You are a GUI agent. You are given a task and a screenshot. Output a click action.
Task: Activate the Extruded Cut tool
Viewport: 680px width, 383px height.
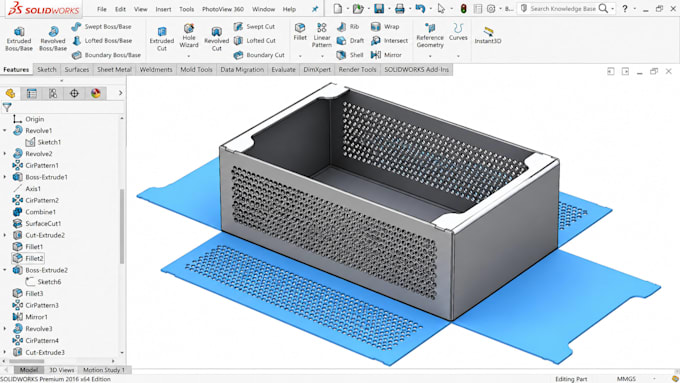(162, 39)
